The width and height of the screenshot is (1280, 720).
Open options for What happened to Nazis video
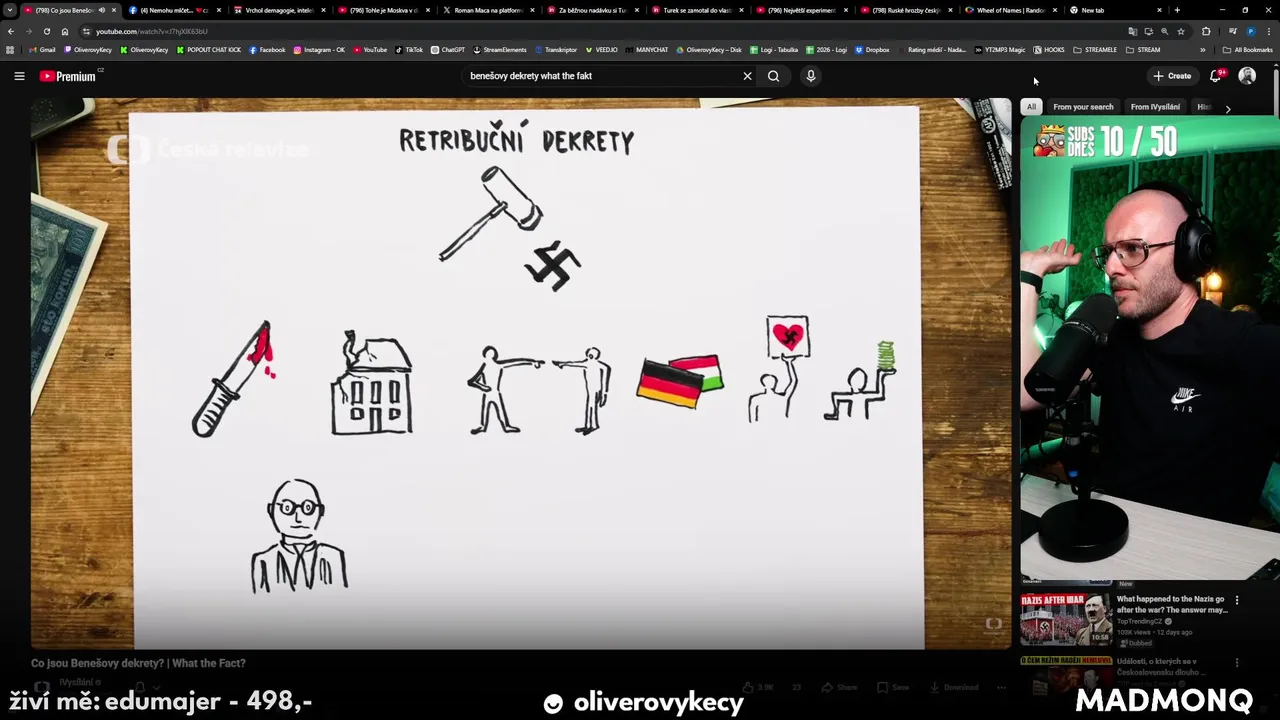point(1237,600)
